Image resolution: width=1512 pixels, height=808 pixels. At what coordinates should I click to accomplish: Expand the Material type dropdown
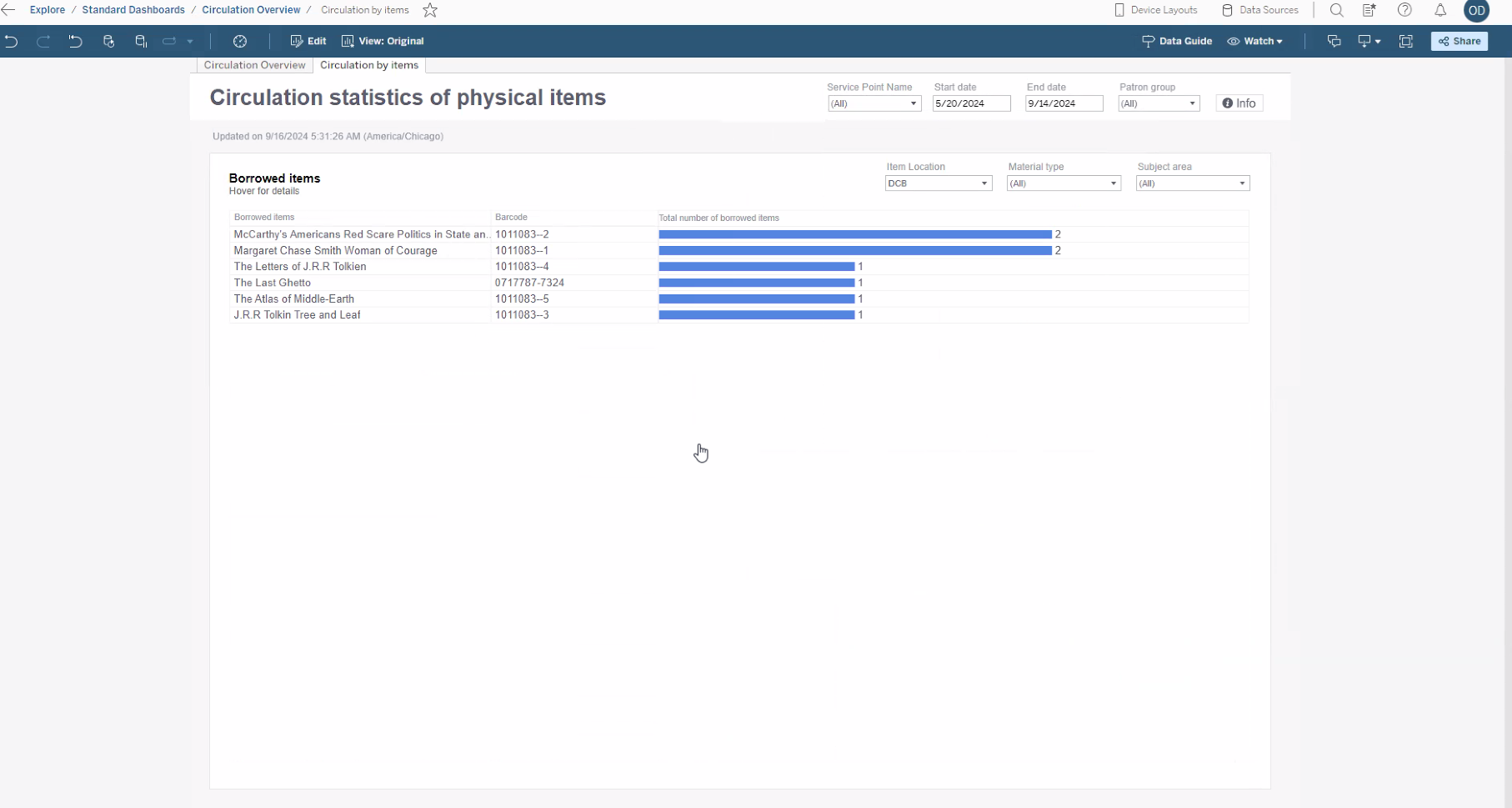coord(1064,183)
